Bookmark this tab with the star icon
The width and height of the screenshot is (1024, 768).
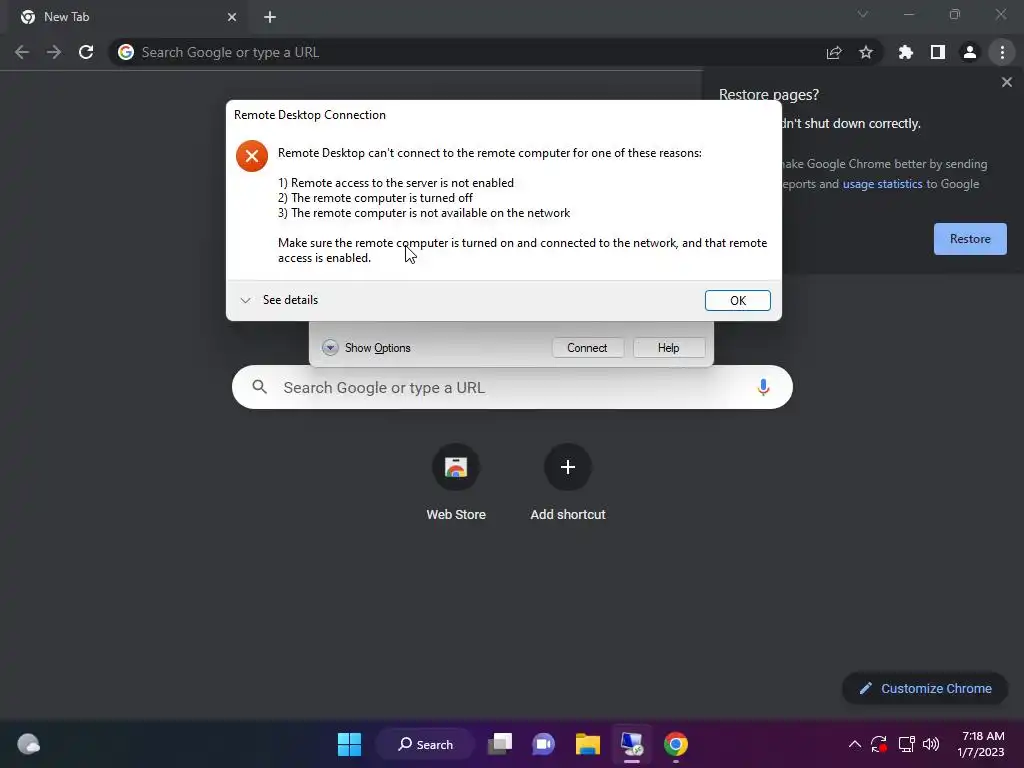tap(866, 52)
